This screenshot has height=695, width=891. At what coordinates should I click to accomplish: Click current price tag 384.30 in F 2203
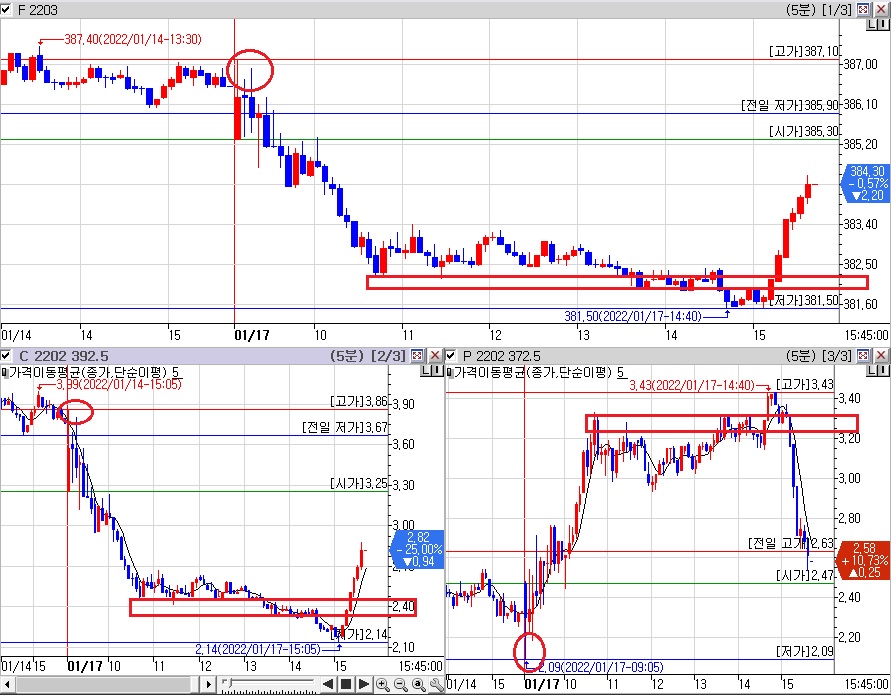tap(866, 183)
